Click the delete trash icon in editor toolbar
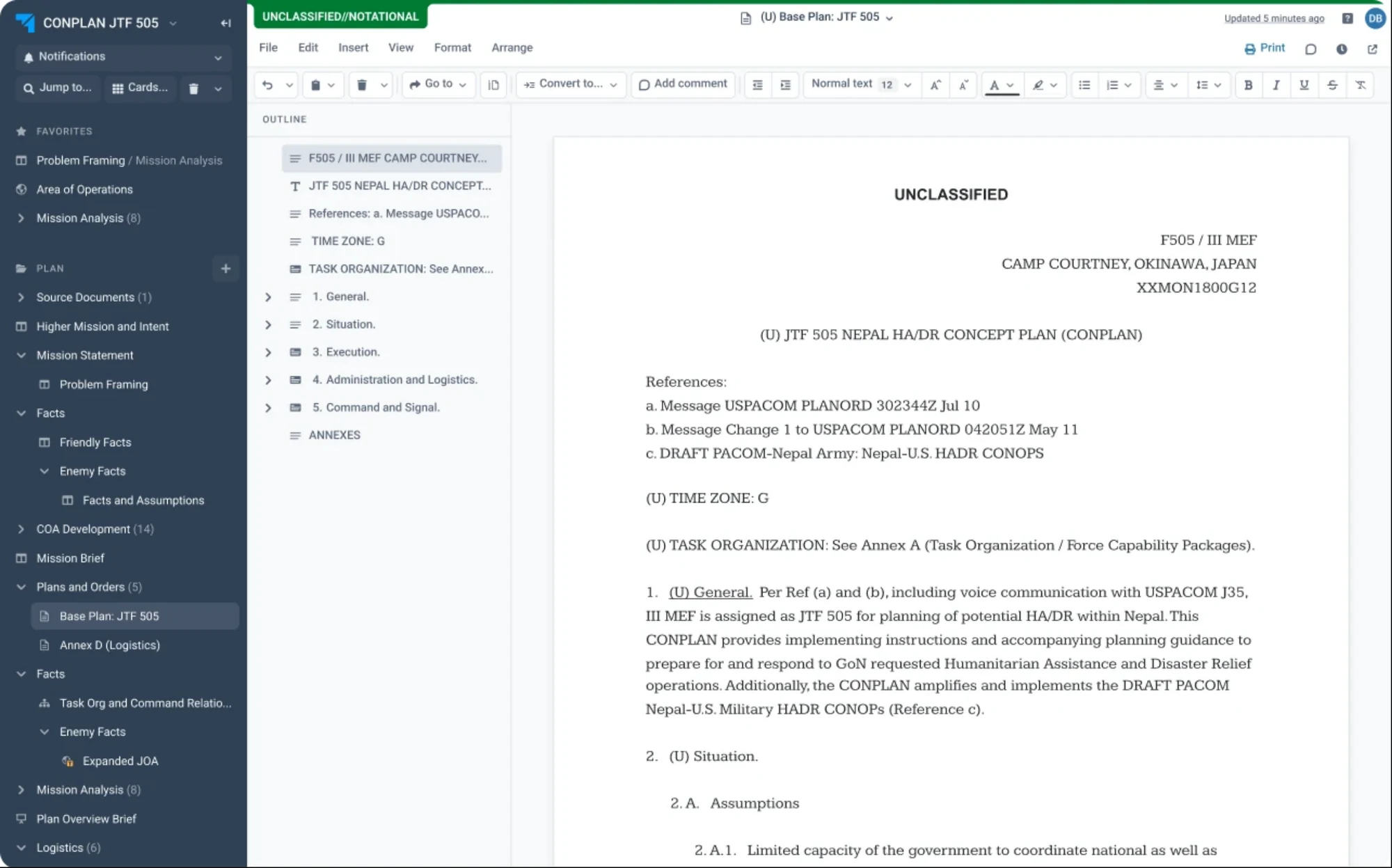Viewport: 1392px width, 868px height. coord(362,85)
